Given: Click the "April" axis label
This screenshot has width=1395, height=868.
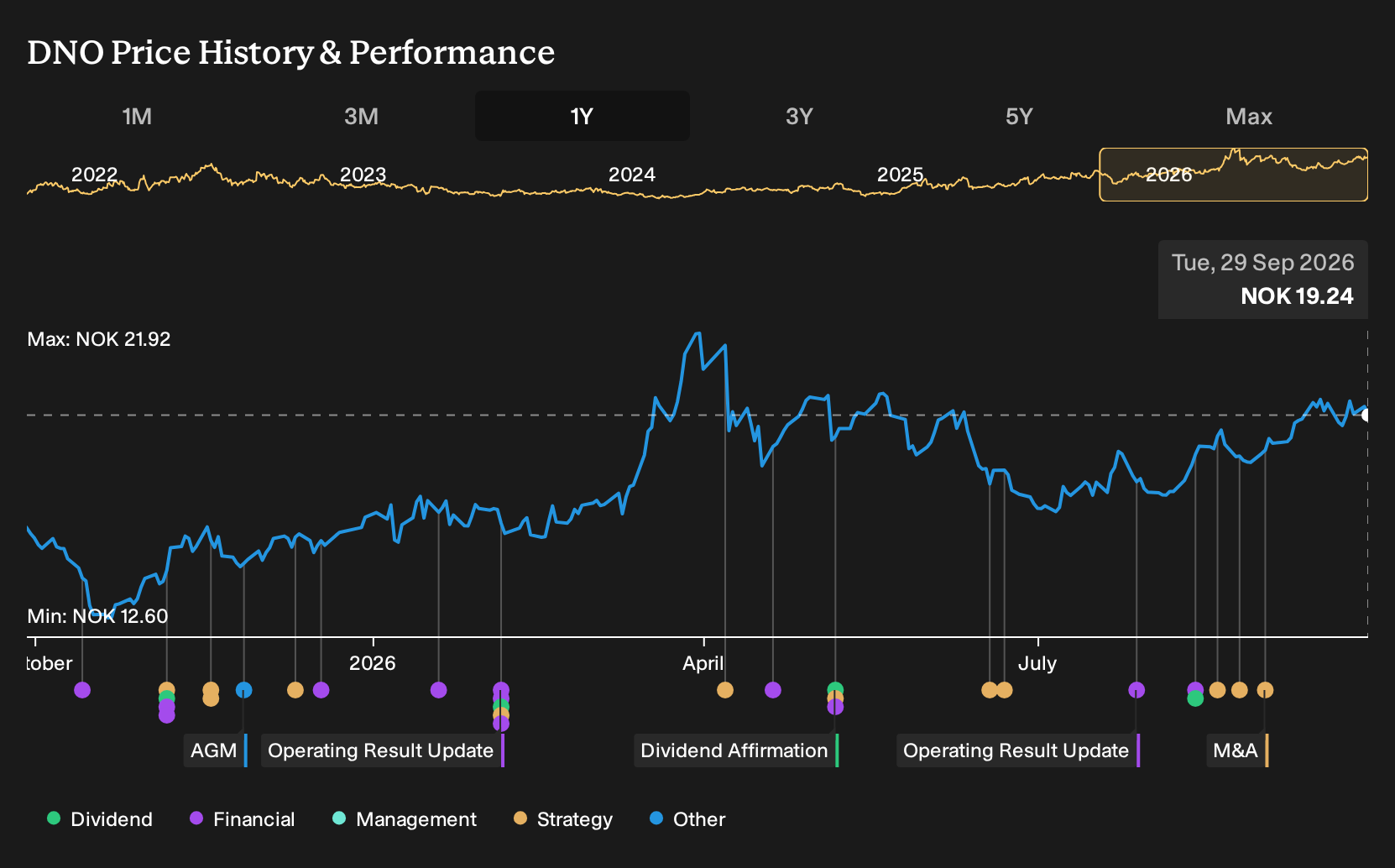Looking at the screenshot, I should click(703, 663).
